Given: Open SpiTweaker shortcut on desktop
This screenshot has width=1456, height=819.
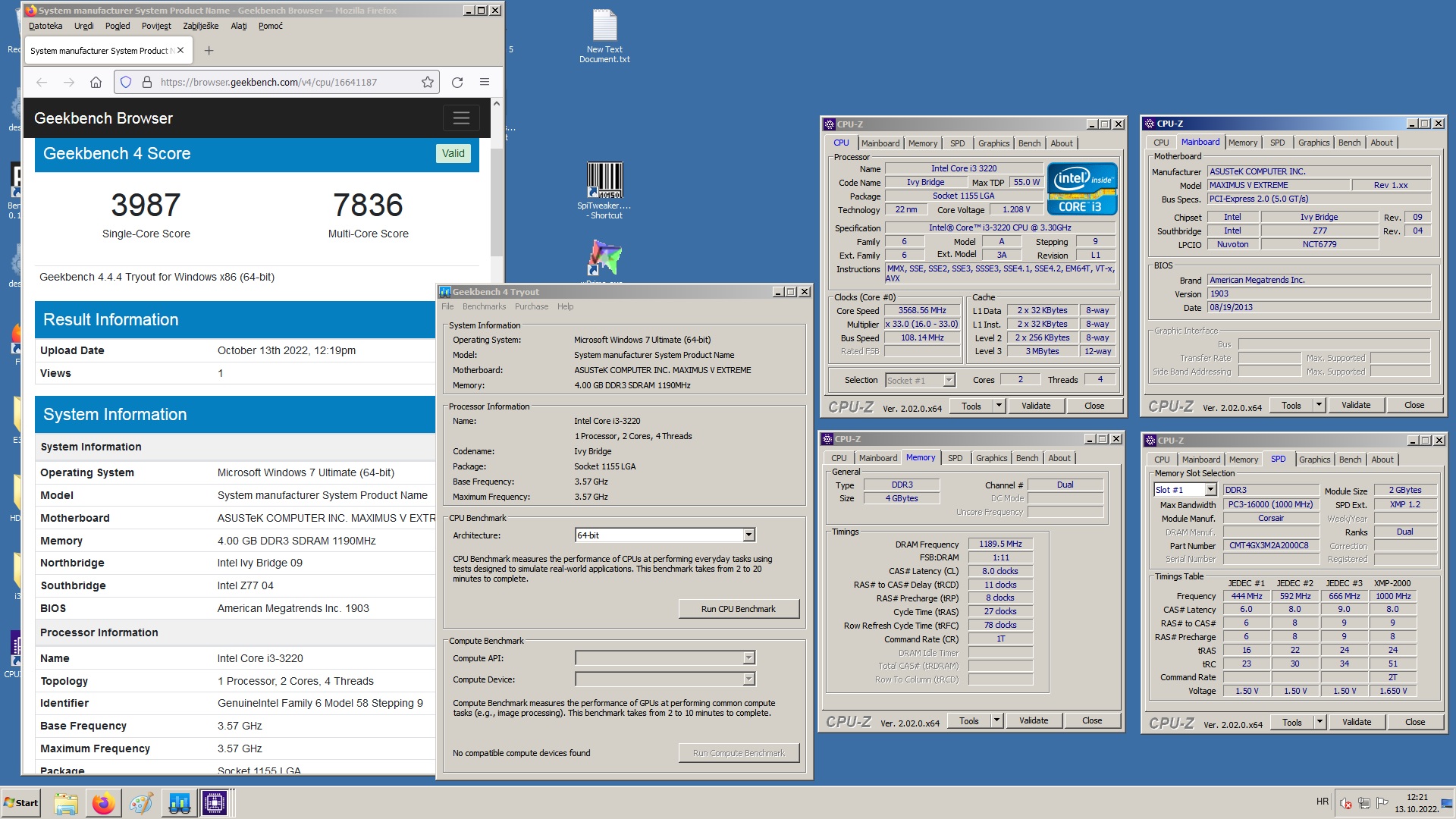Looking at the screenshot, I should pyautogui.click(x=604, y=191).
